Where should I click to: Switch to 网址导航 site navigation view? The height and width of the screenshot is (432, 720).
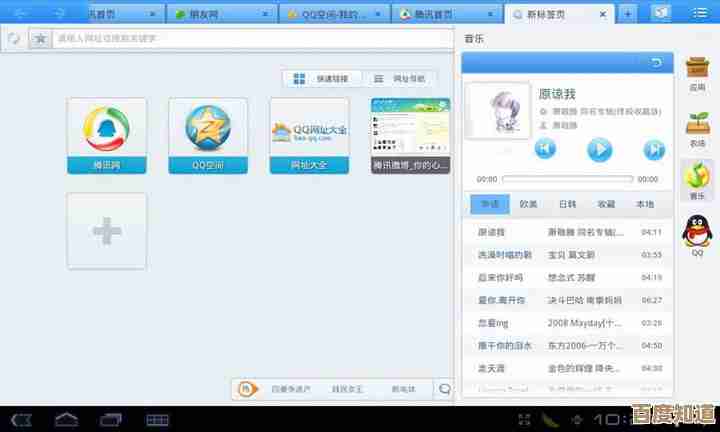399,78
